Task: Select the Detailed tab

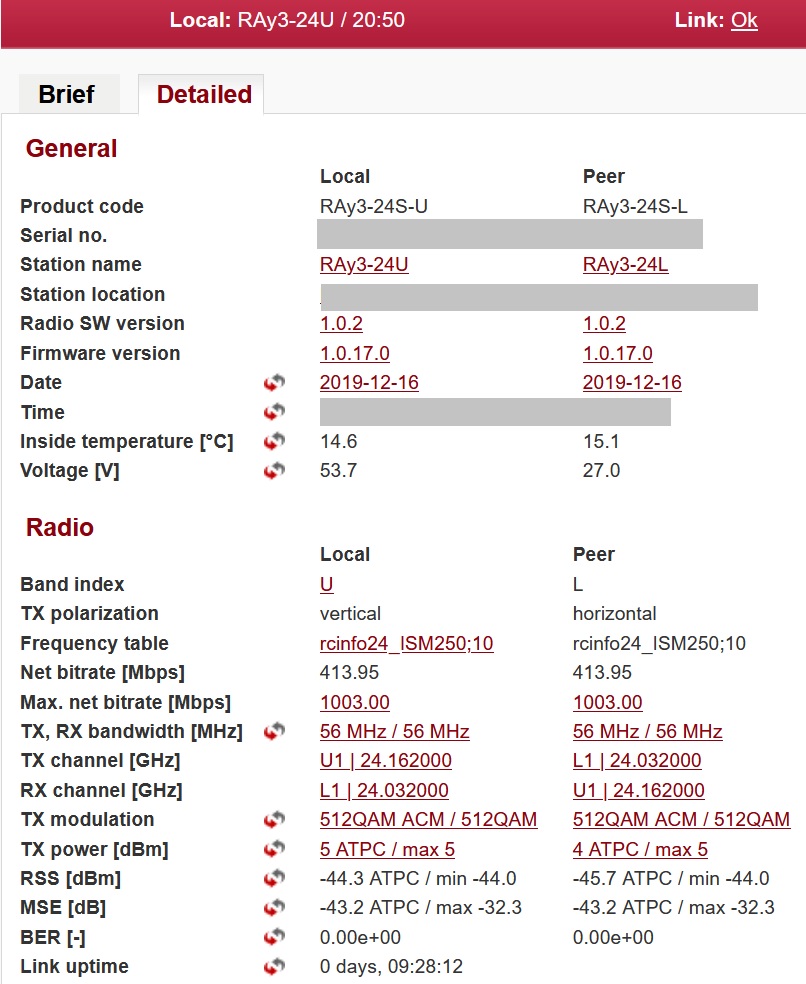Action: coord(204,95)
